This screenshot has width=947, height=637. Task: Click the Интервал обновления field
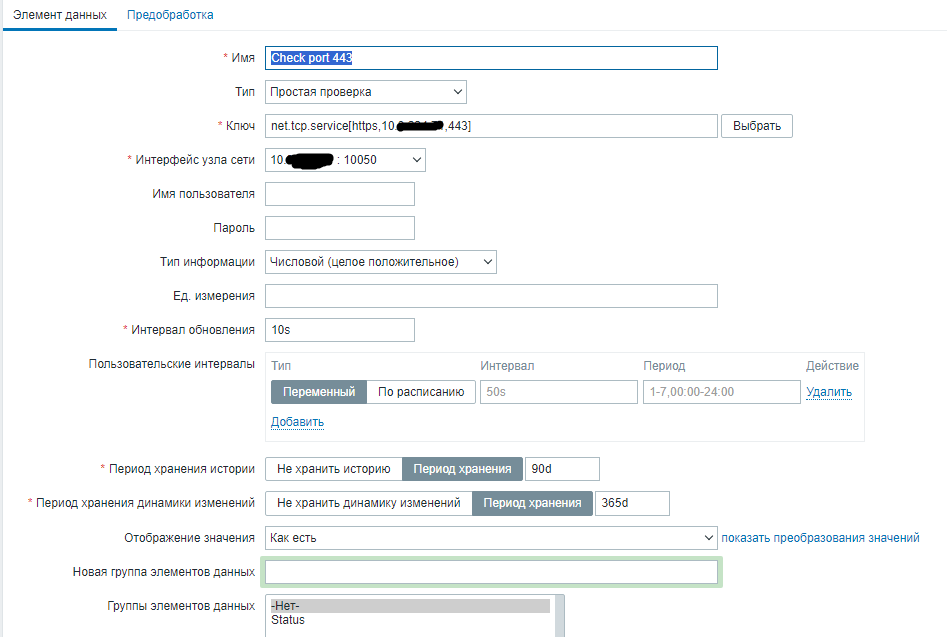point(340,330)
